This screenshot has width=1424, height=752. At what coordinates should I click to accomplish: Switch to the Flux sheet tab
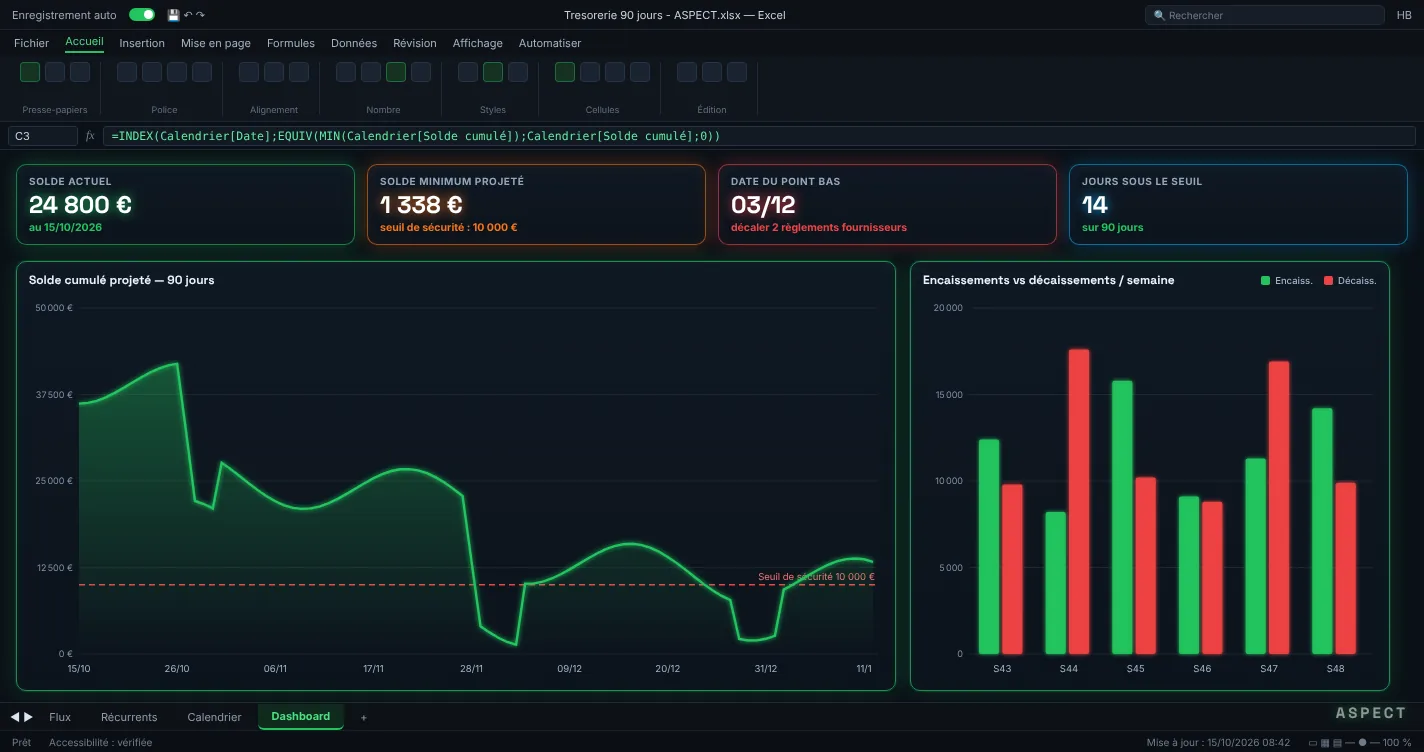60,717
